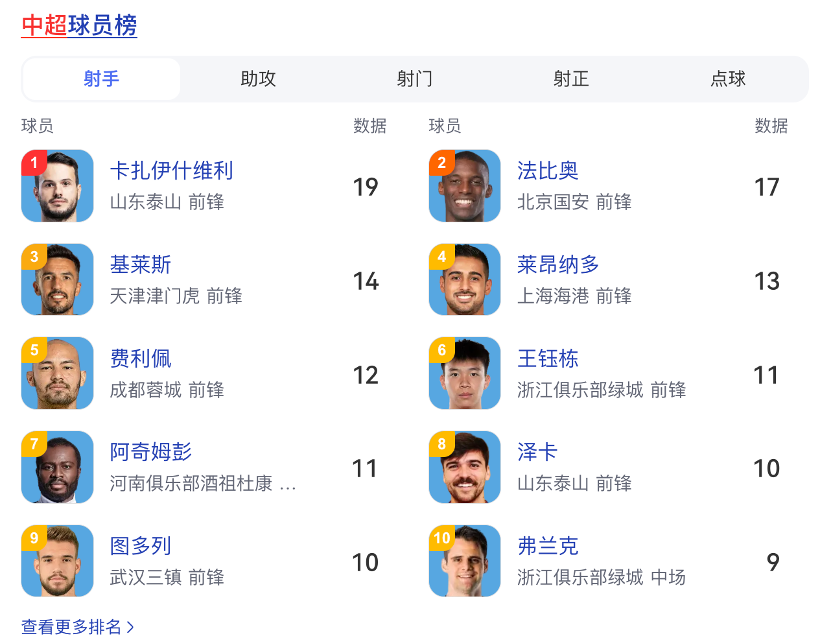Show the 点球 ranking tab
Screen dimensions: 832x638
[x=728, y=79]
